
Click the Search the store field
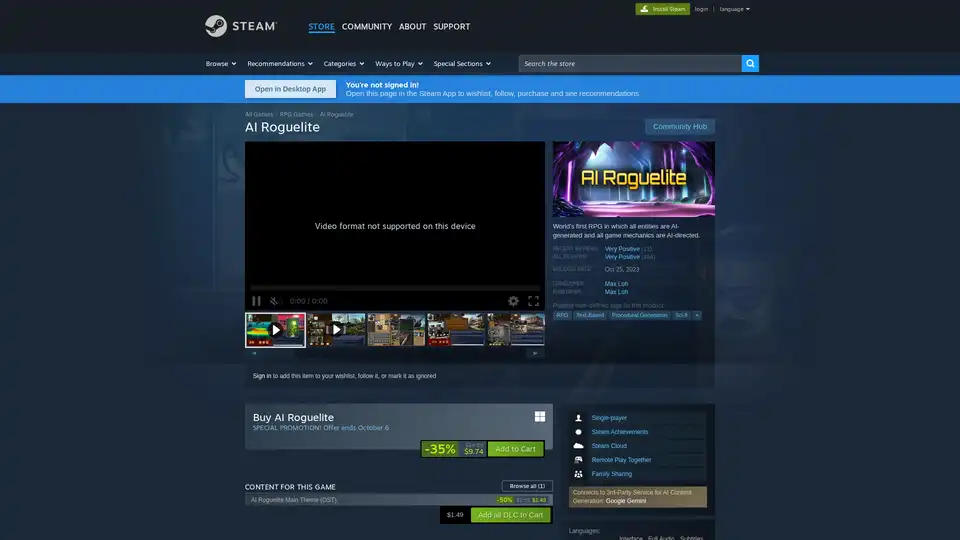pos(630,63)
